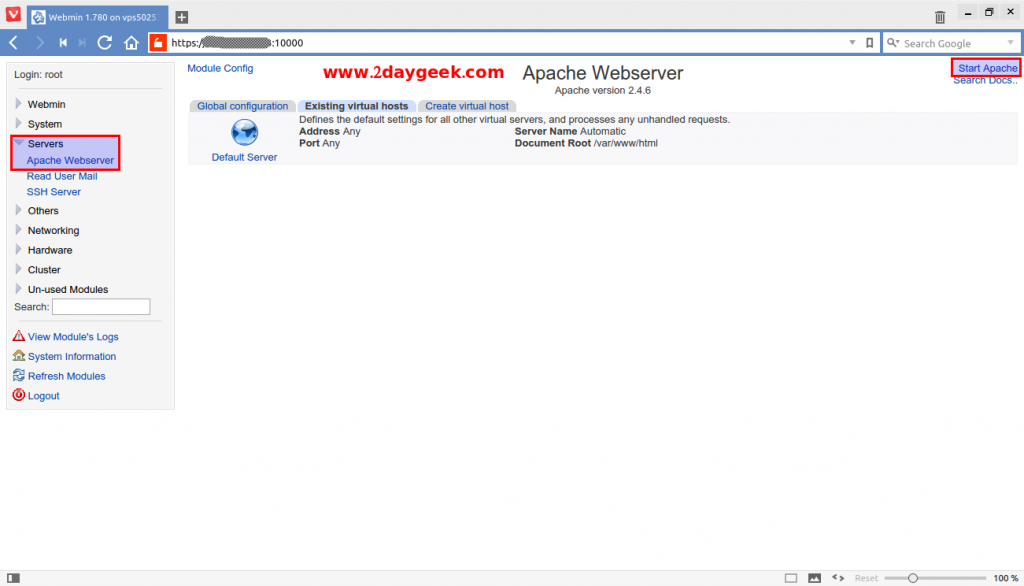Switch to the Global configuration tab
Image resolution: width=1024 pixels, height=586 pixels.
coord(242,106)
